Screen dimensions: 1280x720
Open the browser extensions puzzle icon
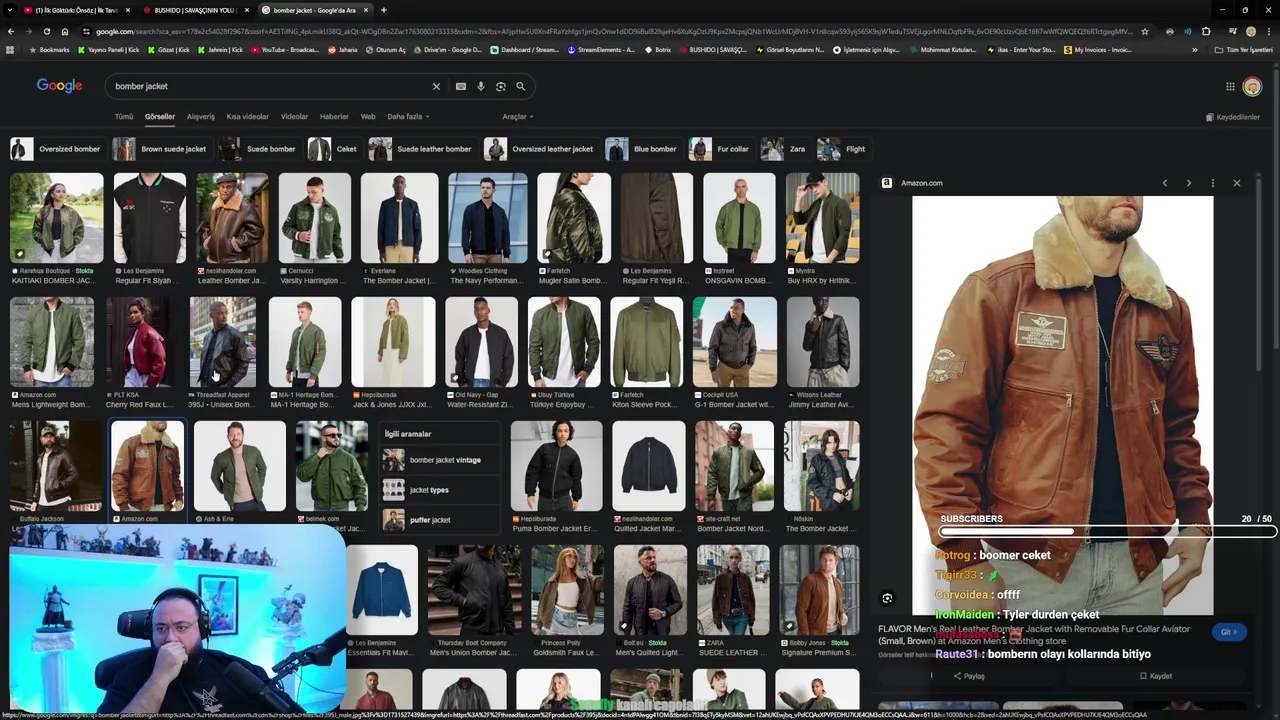pos(1206,31)
